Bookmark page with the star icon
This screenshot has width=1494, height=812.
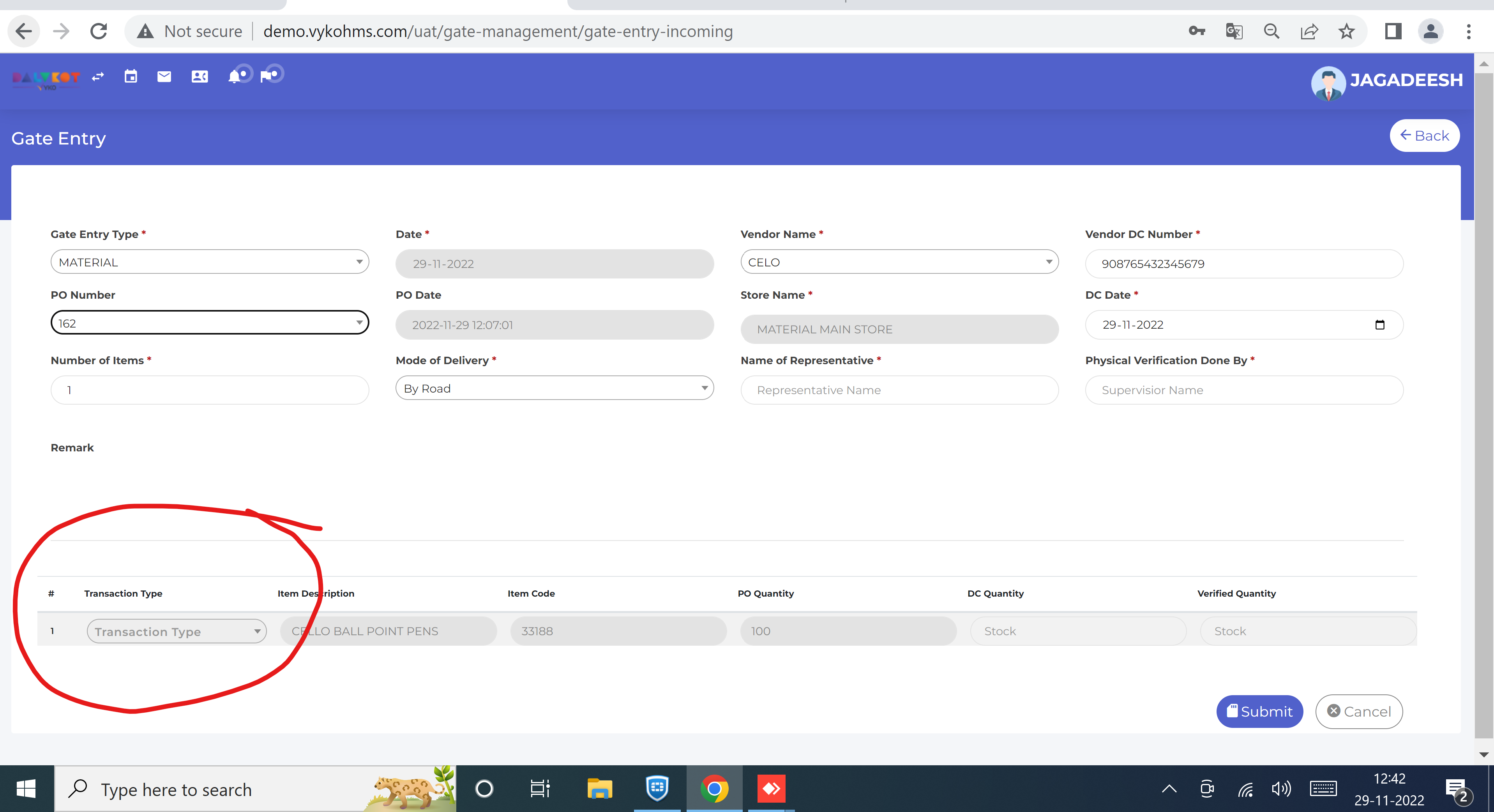[x=1346, y=31]
